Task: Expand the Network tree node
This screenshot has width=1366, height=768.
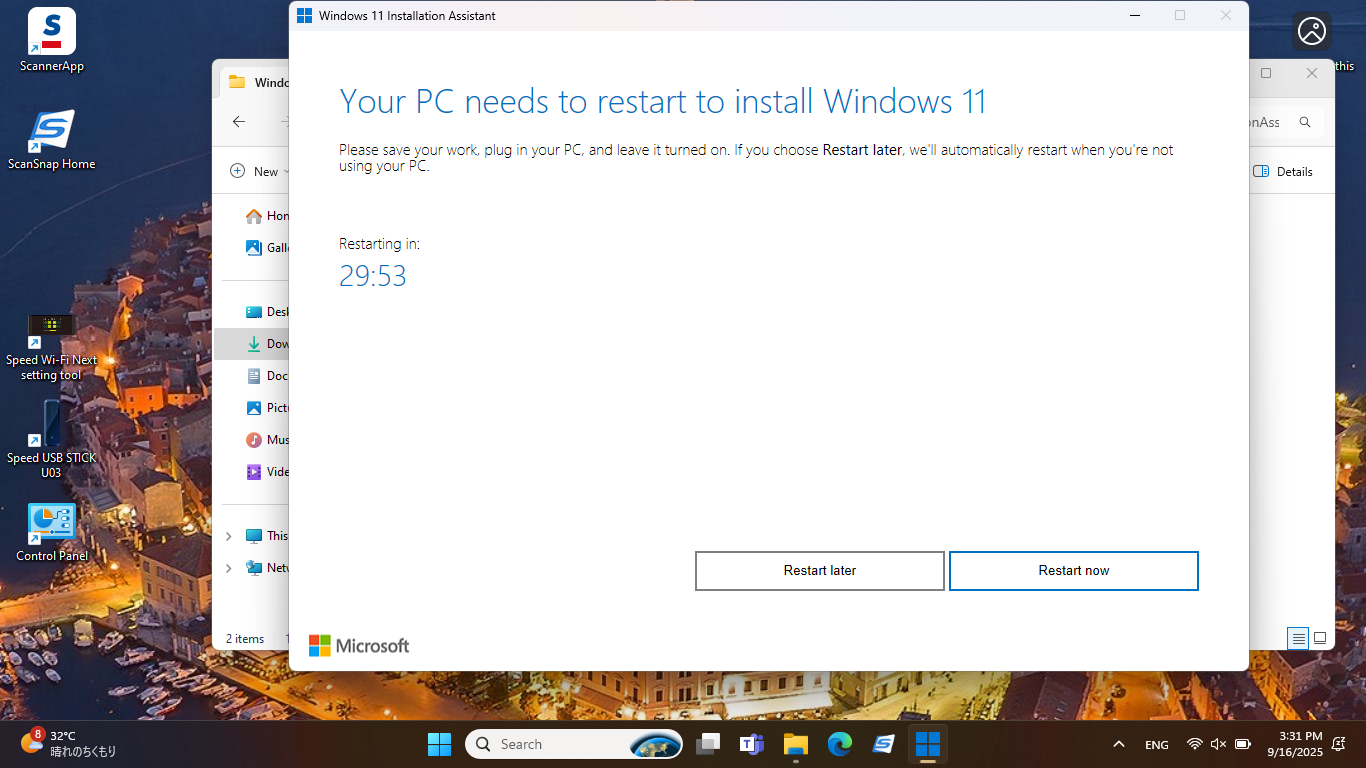Action: pos(229,568)
